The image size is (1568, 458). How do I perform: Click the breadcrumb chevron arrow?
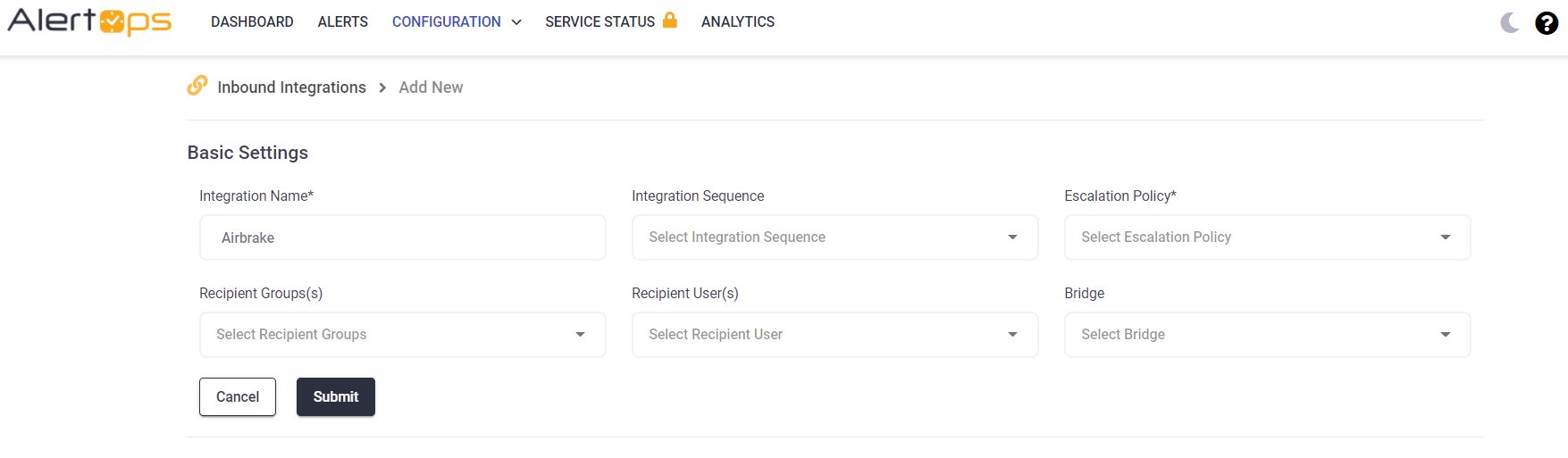(x=382, y=87)
